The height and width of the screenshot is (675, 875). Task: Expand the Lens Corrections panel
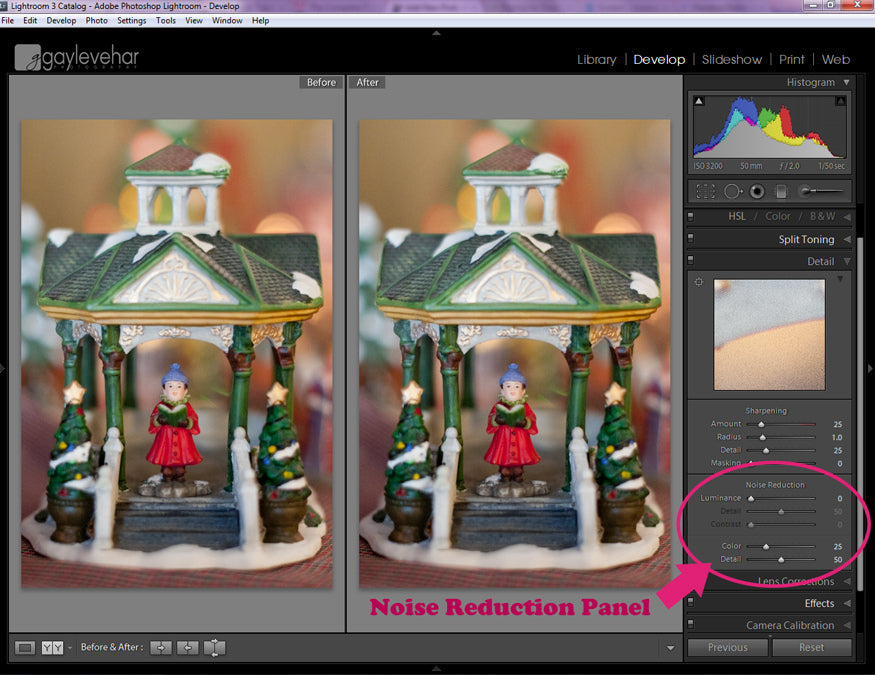tap(846, 582)
